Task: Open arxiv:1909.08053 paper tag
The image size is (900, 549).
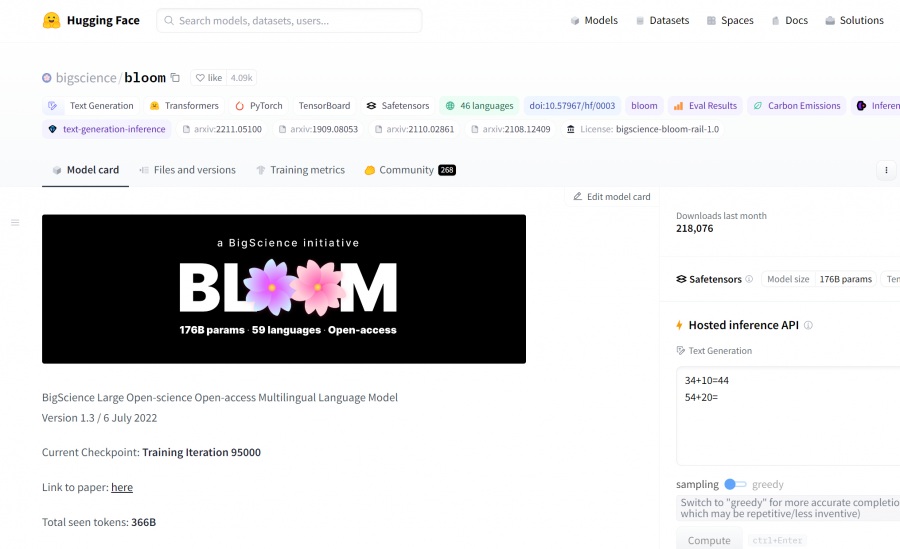Action: [318, 129]
